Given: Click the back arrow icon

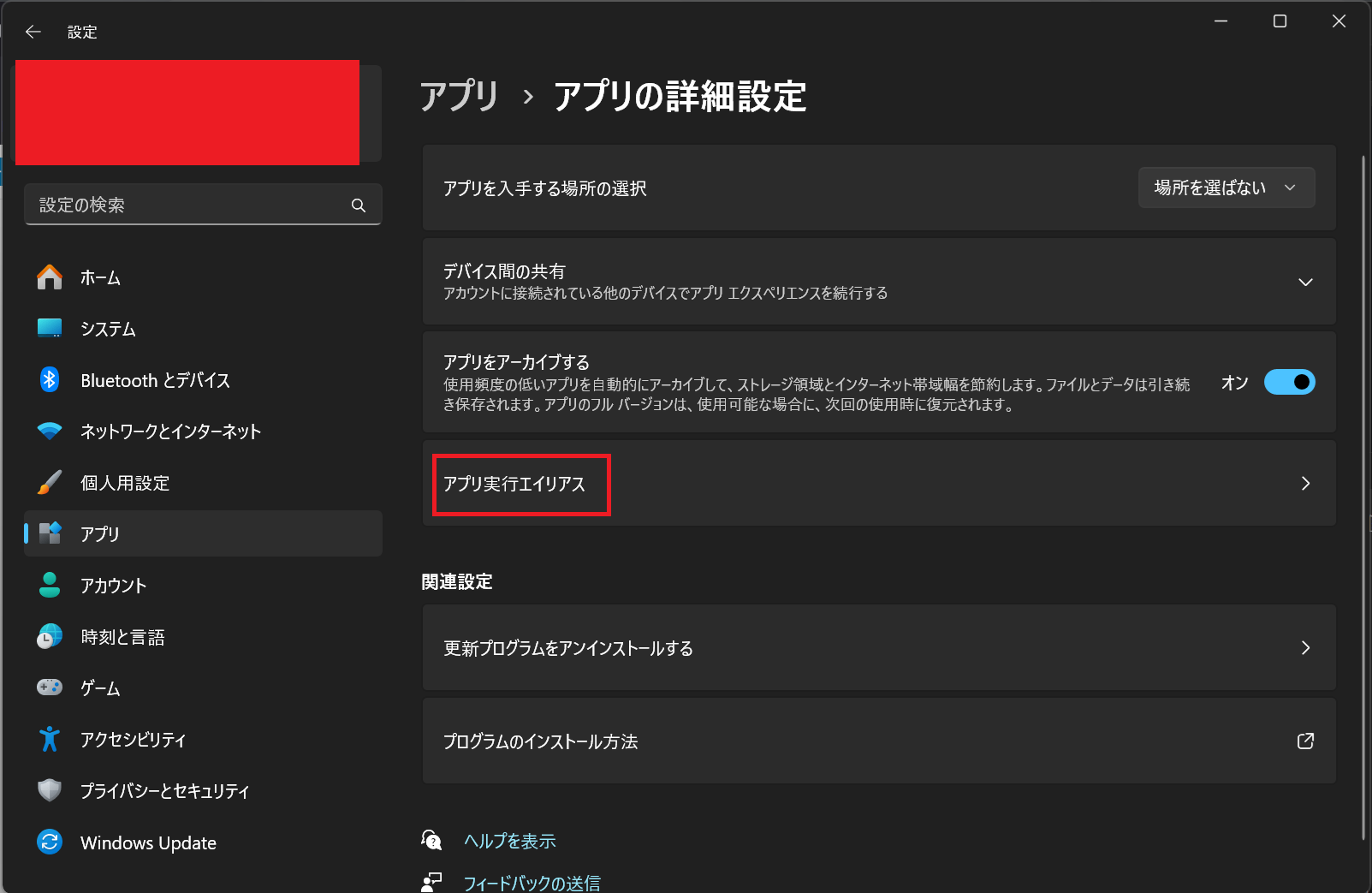Looking at the screenshot, I should pyautogui.click(x=33, y=32).
